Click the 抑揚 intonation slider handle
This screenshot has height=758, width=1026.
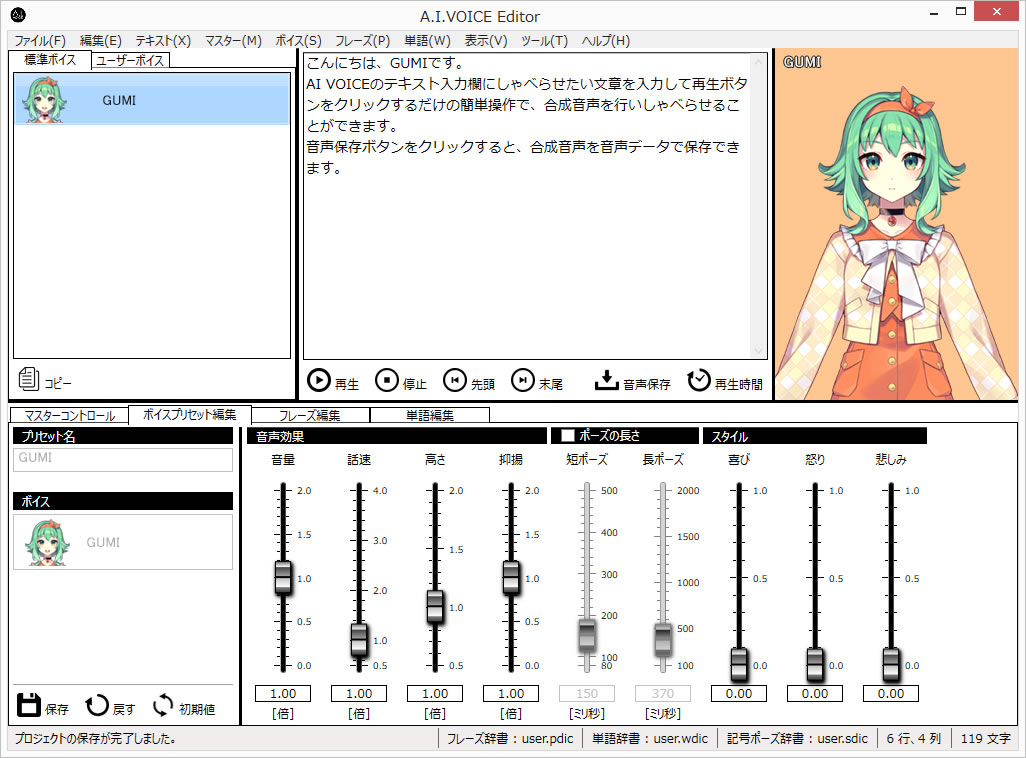click(511, 578)
